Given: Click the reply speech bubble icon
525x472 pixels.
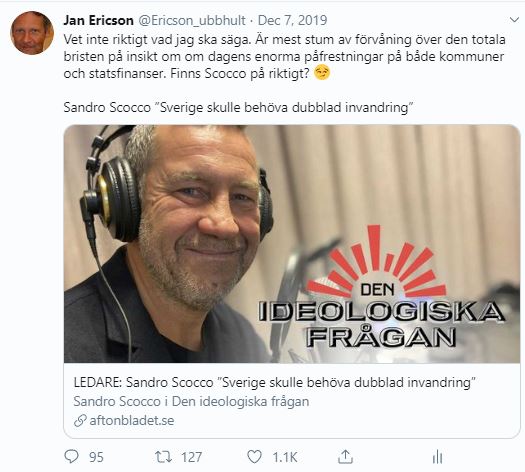Looking at the screenshot, I should (x=71, y=456).
